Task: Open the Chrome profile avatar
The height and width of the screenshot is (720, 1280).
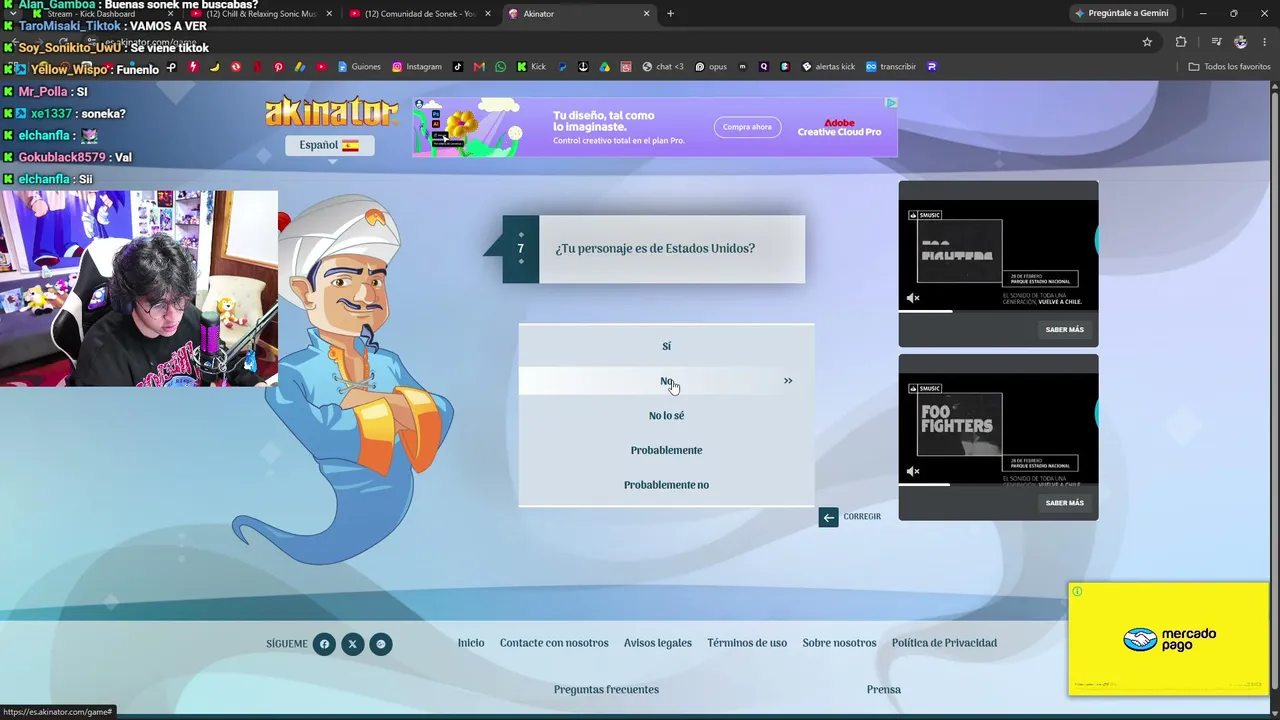Action: coord(1241,42)
